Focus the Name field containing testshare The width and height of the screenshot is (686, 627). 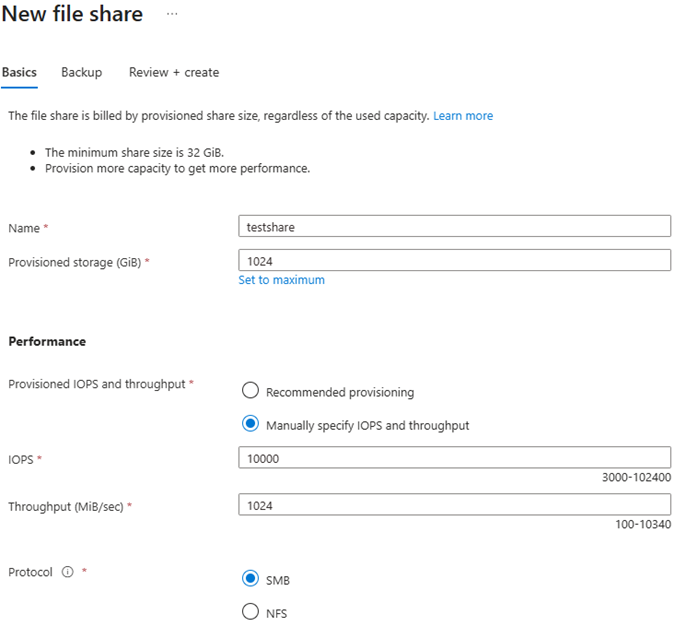point(454,226)
